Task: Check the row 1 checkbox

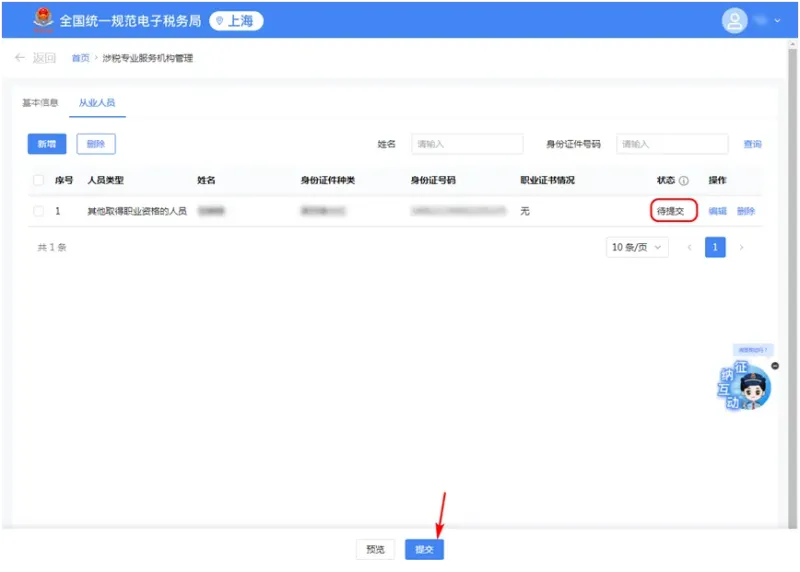Action: (x=38, y=211)
